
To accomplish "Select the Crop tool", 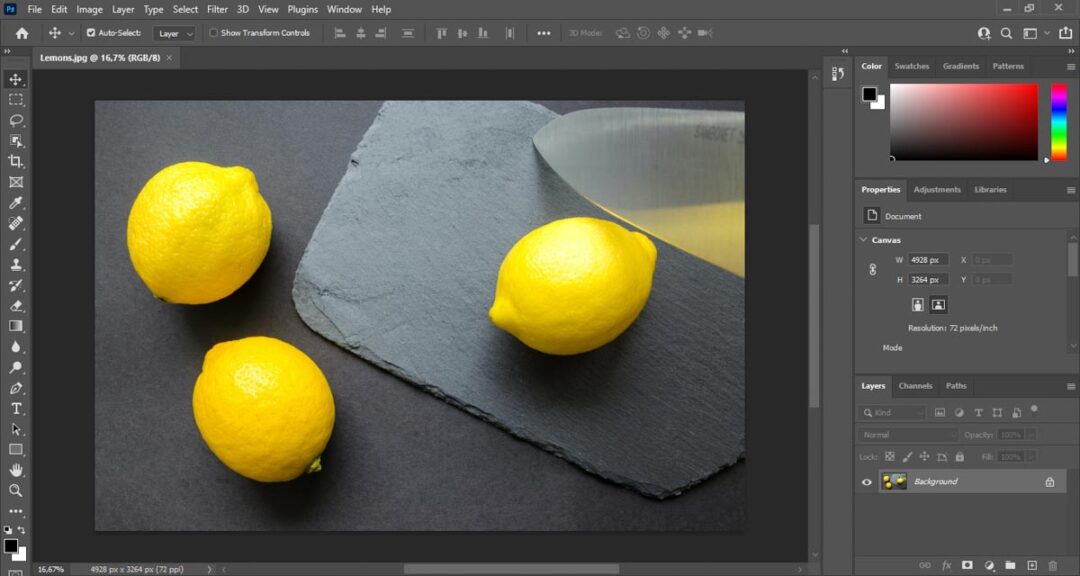I will (x=15, y=161).
